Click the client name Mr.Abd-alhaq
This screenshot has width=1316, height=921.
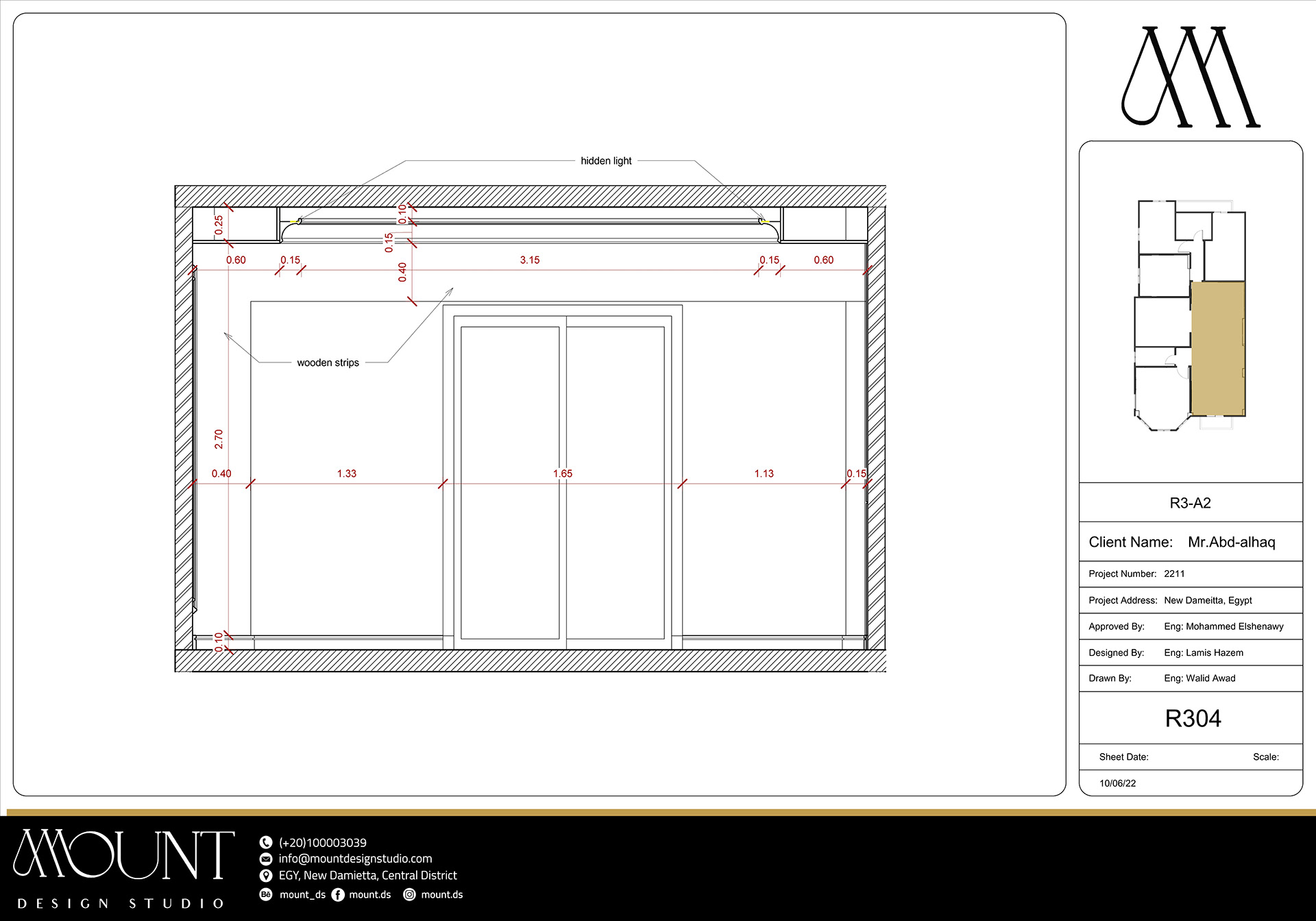coord(1231,542)
